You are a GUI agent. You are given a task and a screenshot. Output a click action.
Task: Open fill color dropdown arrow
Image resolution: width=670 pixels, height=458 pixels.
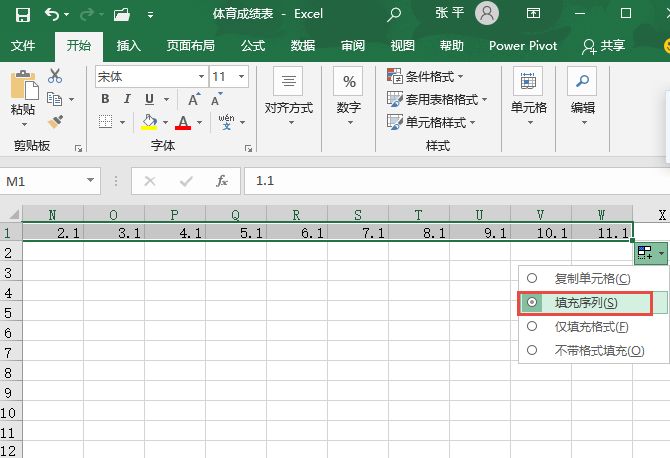[165, 123]
